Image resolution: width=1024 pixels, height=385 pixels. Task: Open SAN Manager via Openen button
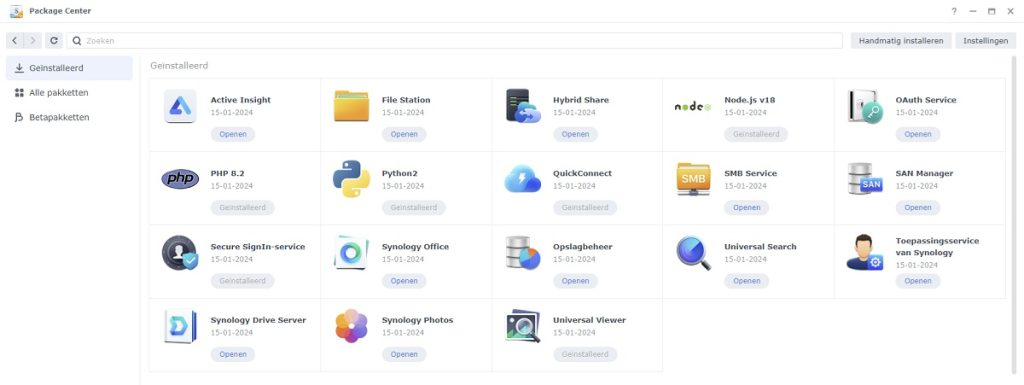pyautogui.click(x=918, y=208)
